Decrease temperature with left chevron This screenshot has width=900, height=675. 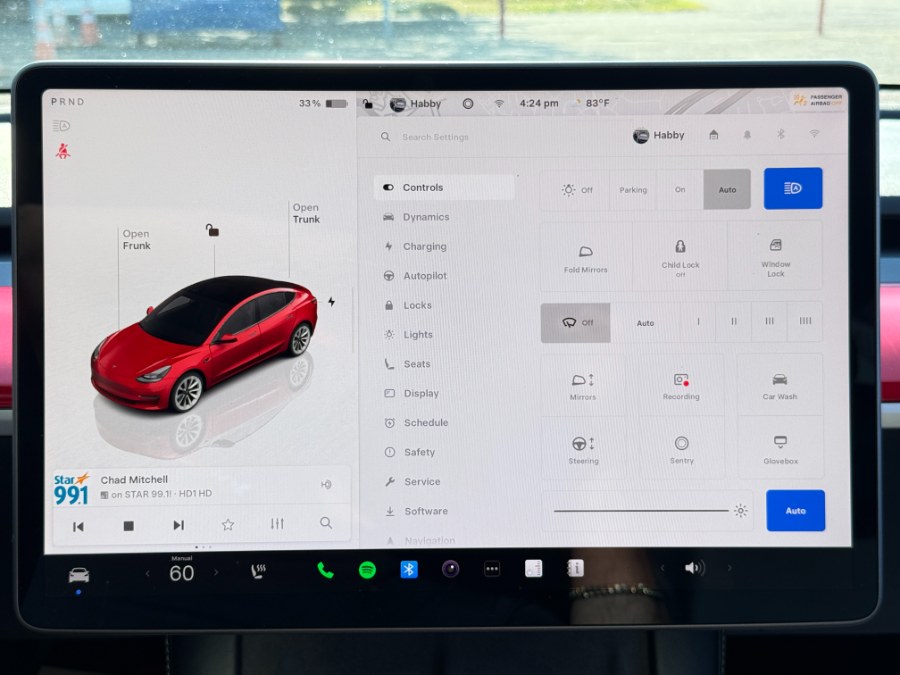148,573
